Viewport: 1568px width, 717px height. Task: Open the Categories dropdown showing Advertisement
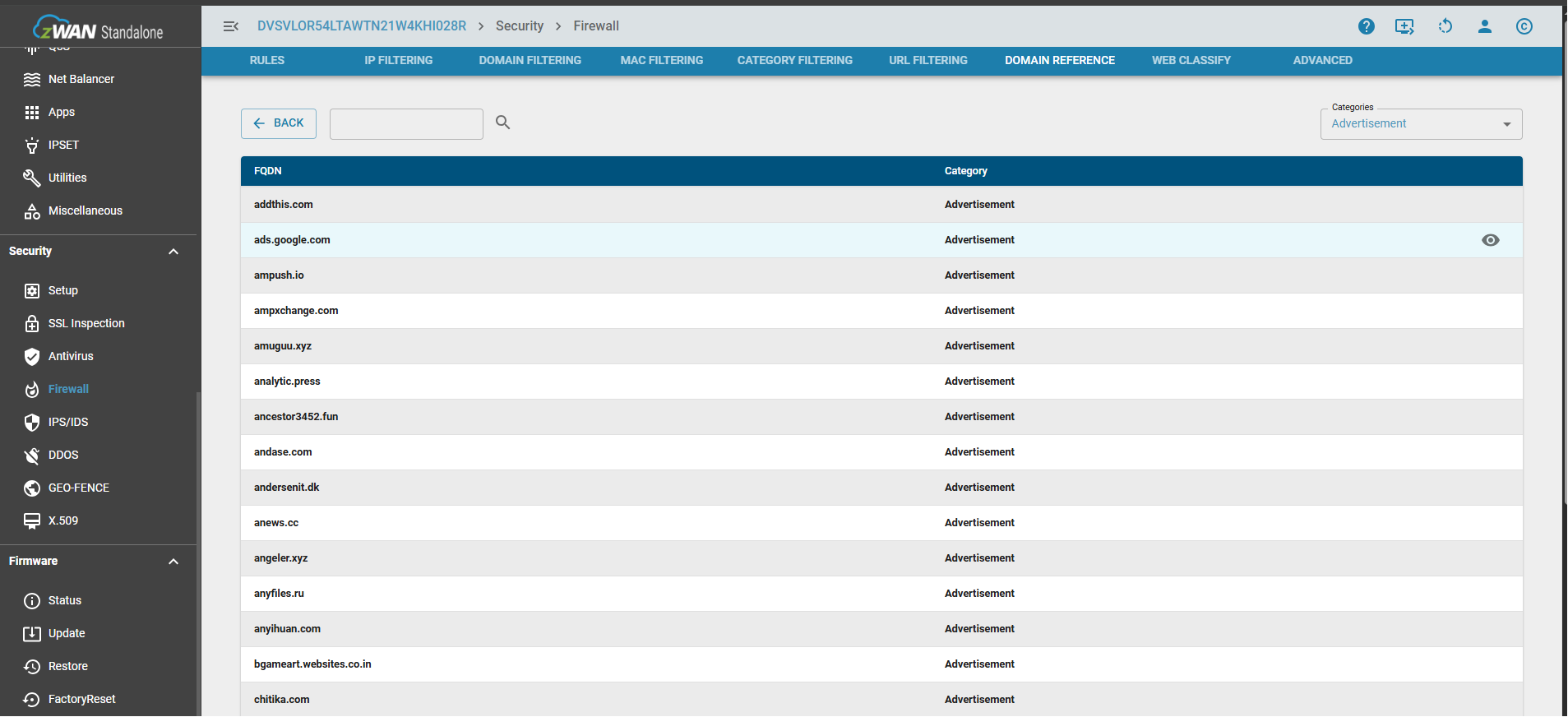1420,124
